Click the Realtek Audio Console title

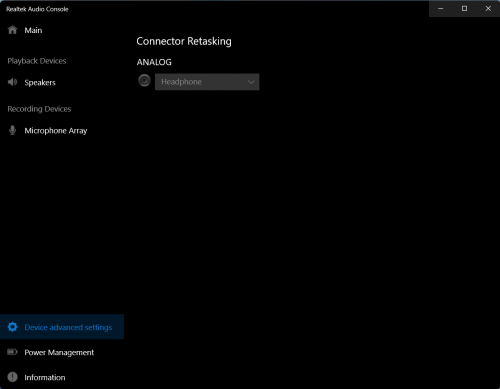coord(37,9)
